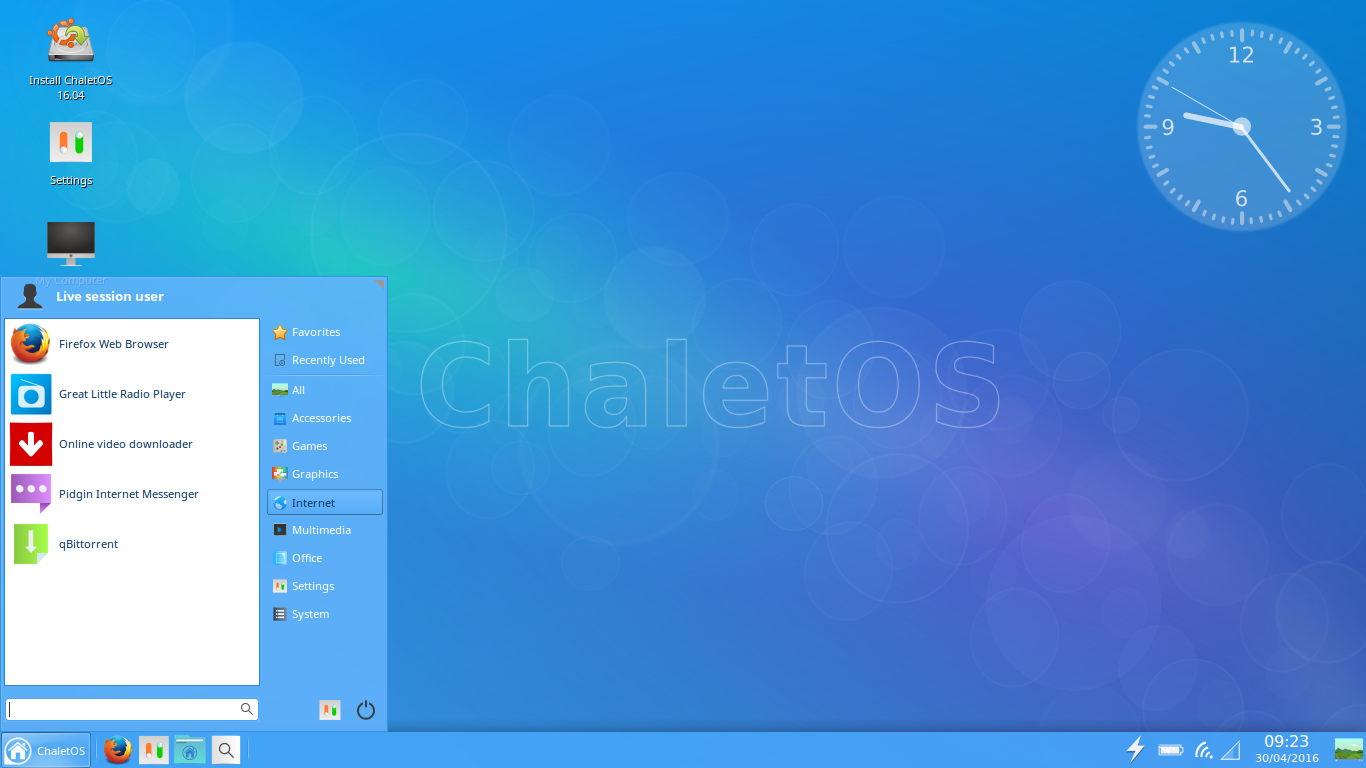This screenshot has width=1366, height=768.
Task: Check the battery tray icon
Action: [x=1171, y=750]
